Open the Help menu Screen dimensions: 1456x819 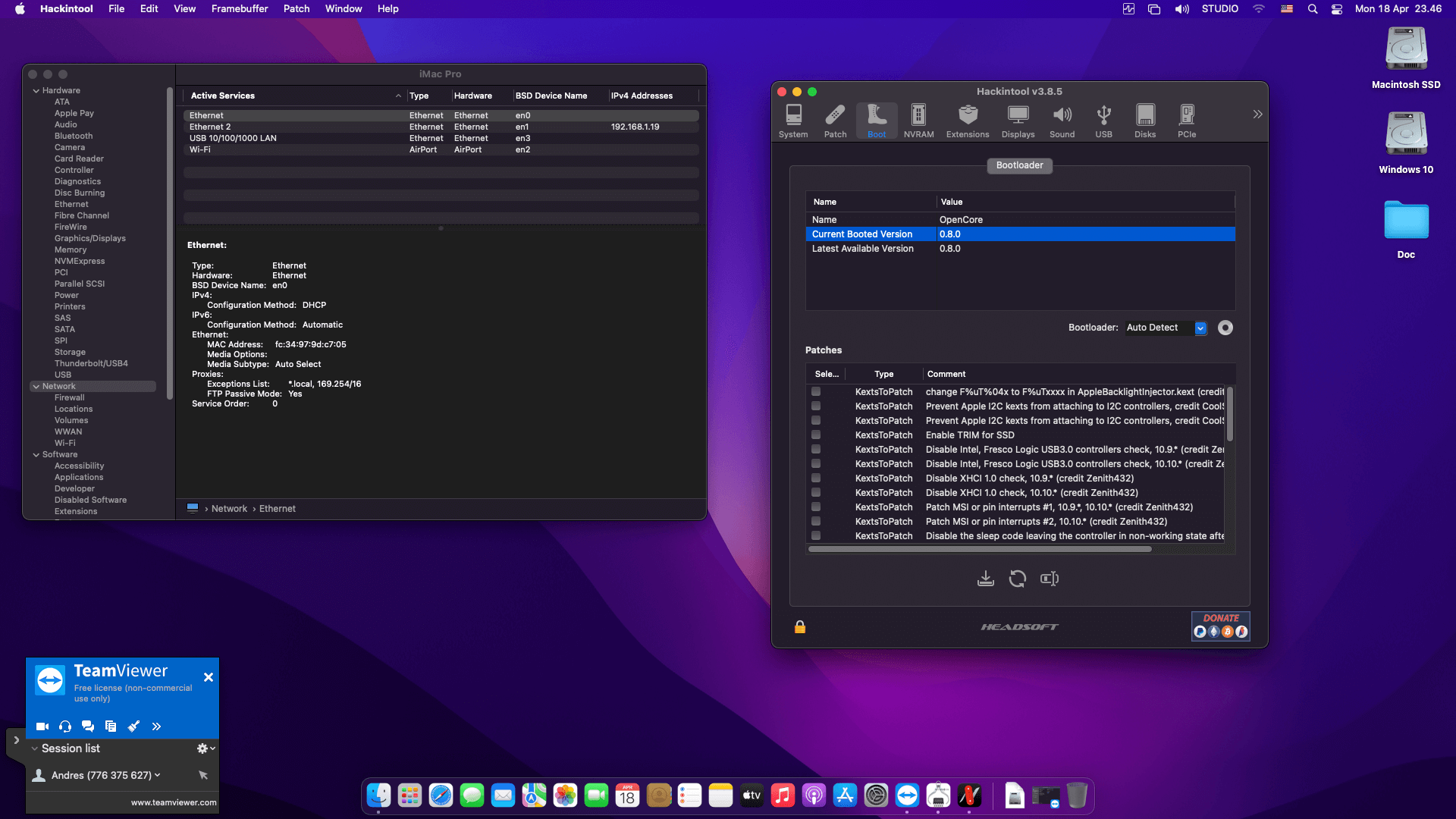click(388, 9)
